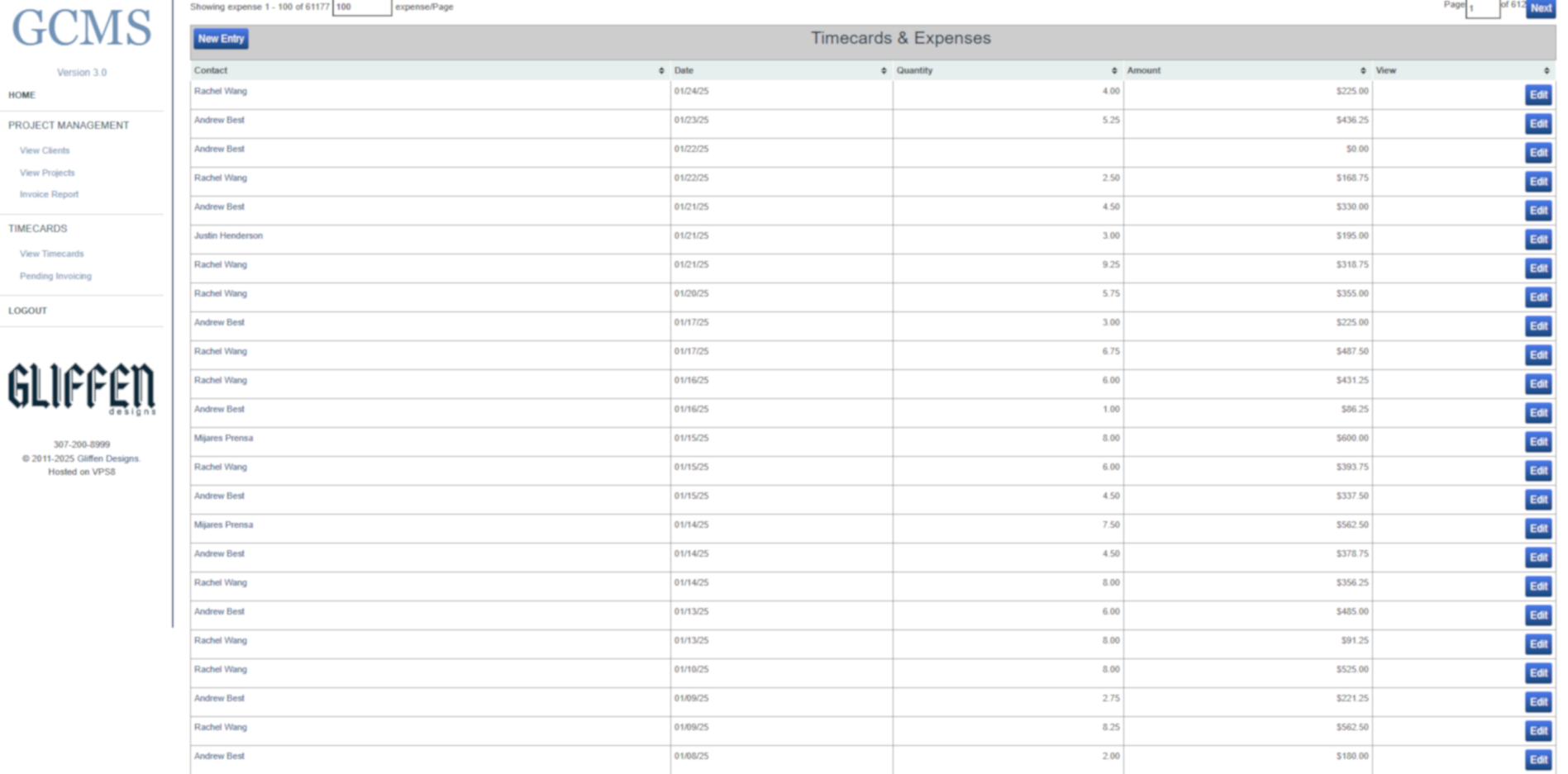Click the GCMS logo
The width and height of the screenshot is (1568, 774).
[82, 27]
